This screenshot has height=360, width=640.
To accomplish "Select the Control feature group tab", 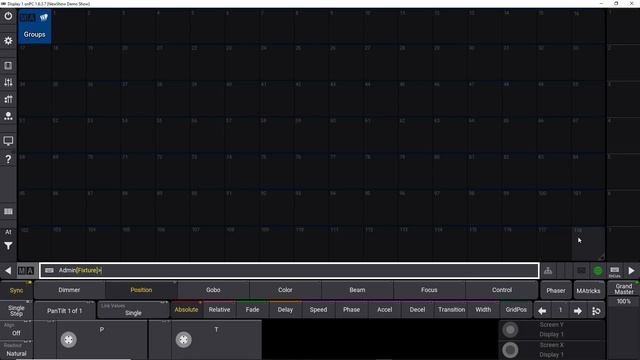I will pyautogui.click(x=502, y=290).
